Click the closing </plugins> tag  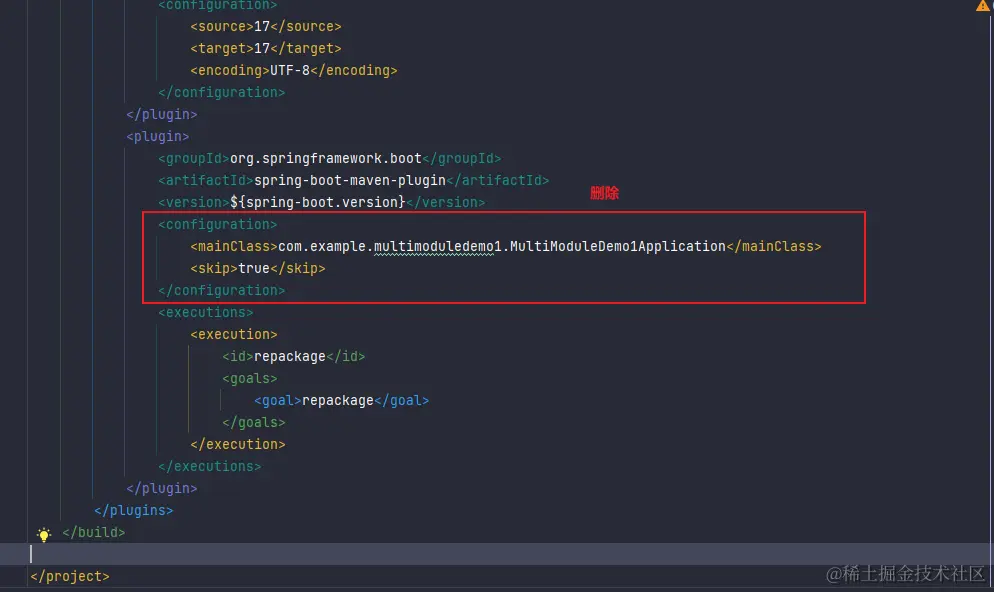point(134,510)
